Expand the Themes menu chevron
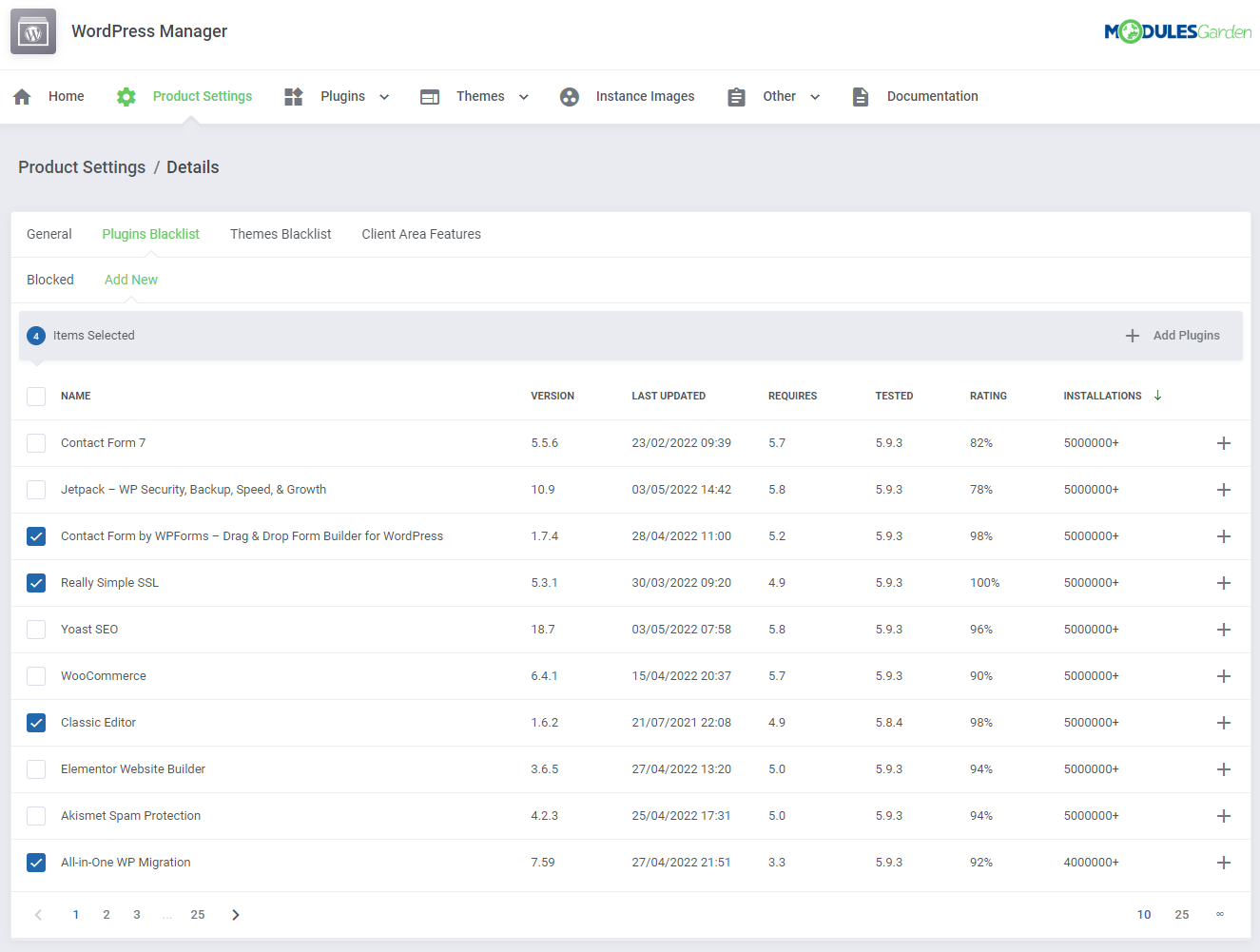This screenshot has height=952, width=1260. 523,97
